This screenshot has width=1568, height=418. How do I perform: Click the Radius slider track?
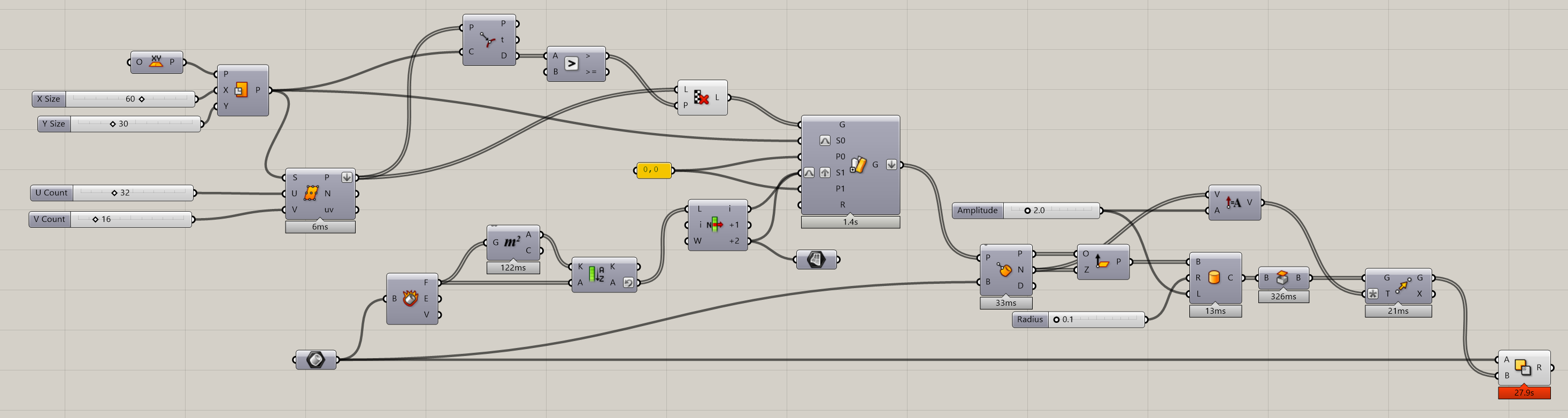pos(1096,320)
